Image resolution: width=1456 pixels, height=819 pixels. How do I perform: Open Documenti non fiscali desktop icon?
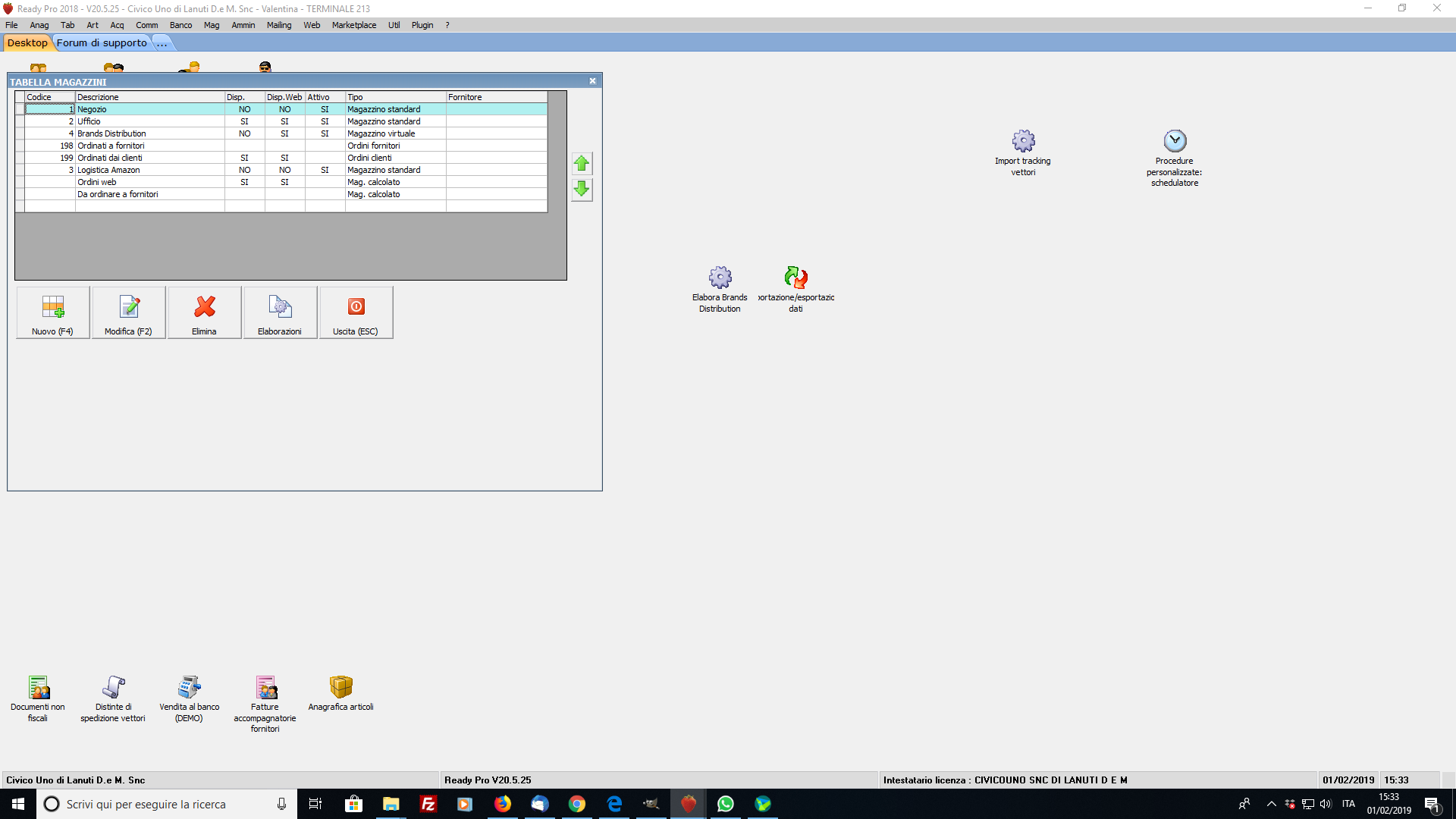[38, 698]
